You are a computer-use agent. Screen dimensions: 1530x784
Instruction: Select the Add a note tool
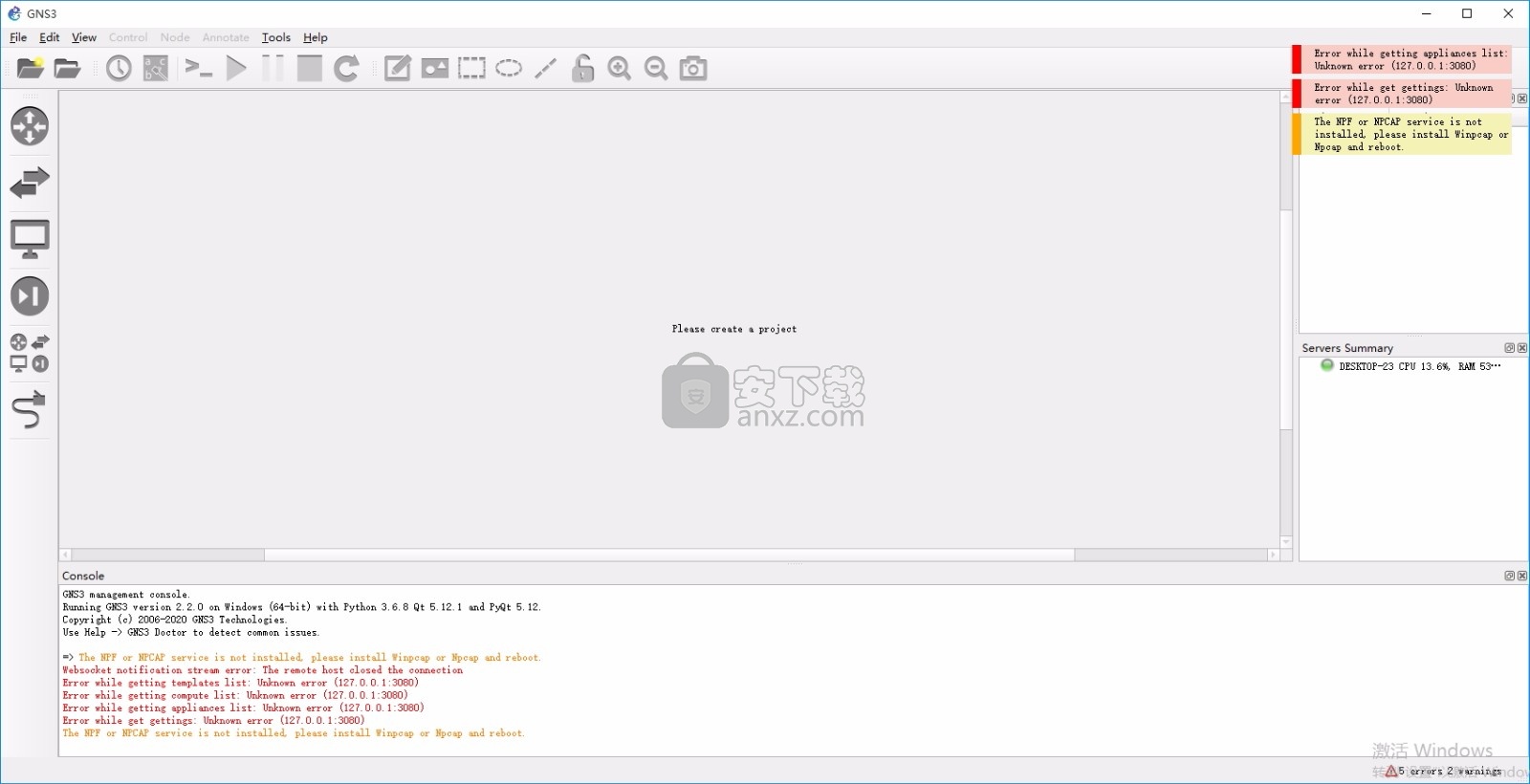pos(398,68)
